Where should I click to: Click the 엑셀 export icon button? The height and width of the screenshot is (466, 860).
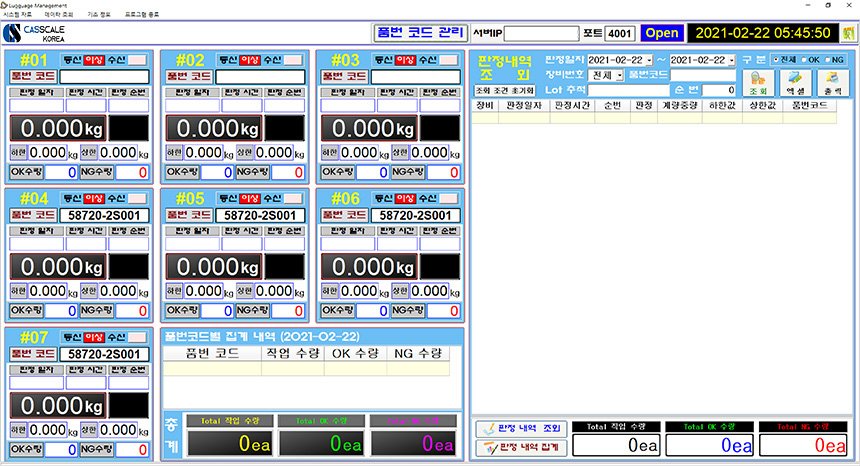tap(795, 82)
